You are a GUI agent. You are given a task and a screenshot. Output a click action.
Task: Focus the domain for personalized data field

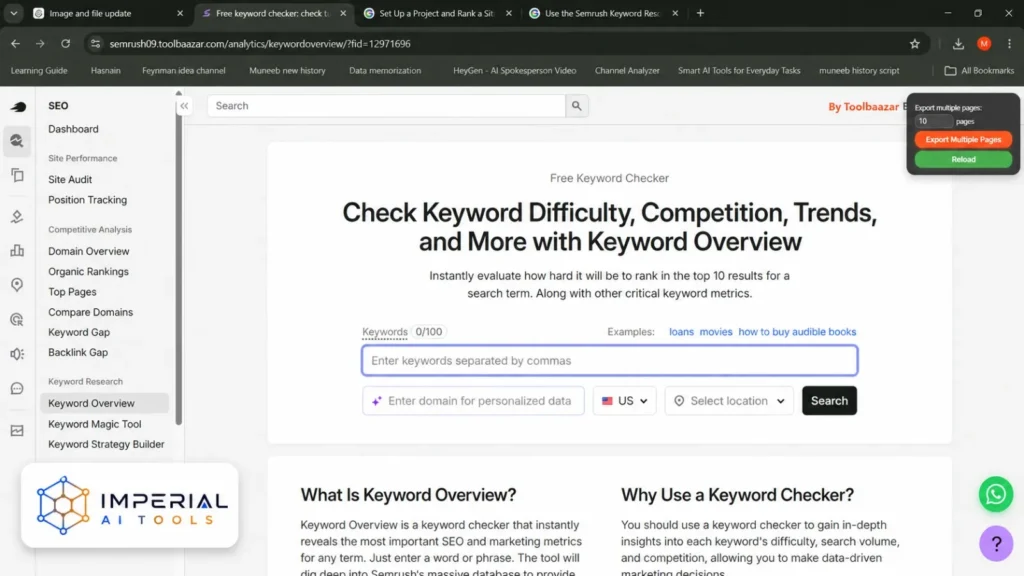tap(473, 401)
